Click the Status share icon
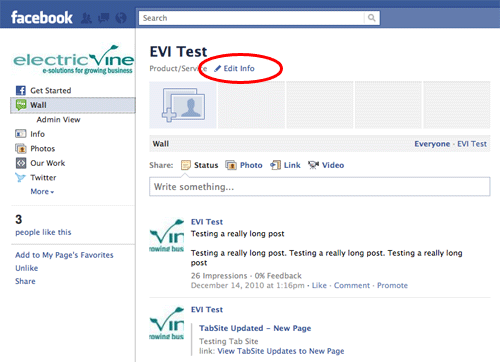The image size is (500, 362). pos(186,165)
